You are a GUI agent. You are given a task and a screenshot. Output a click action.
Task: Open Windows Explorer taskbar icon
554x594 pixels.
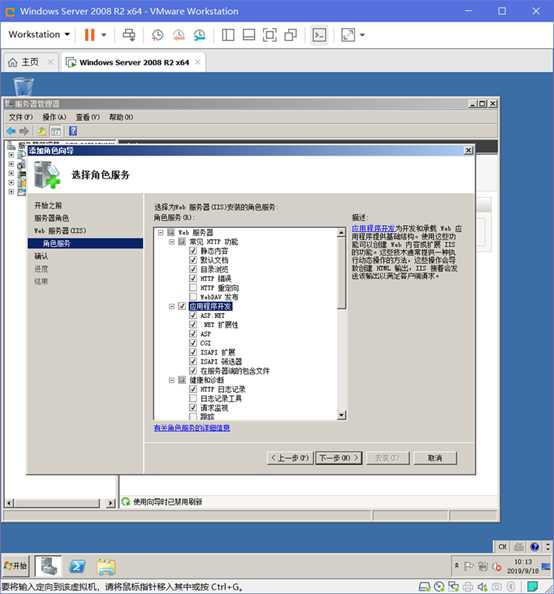106,567
